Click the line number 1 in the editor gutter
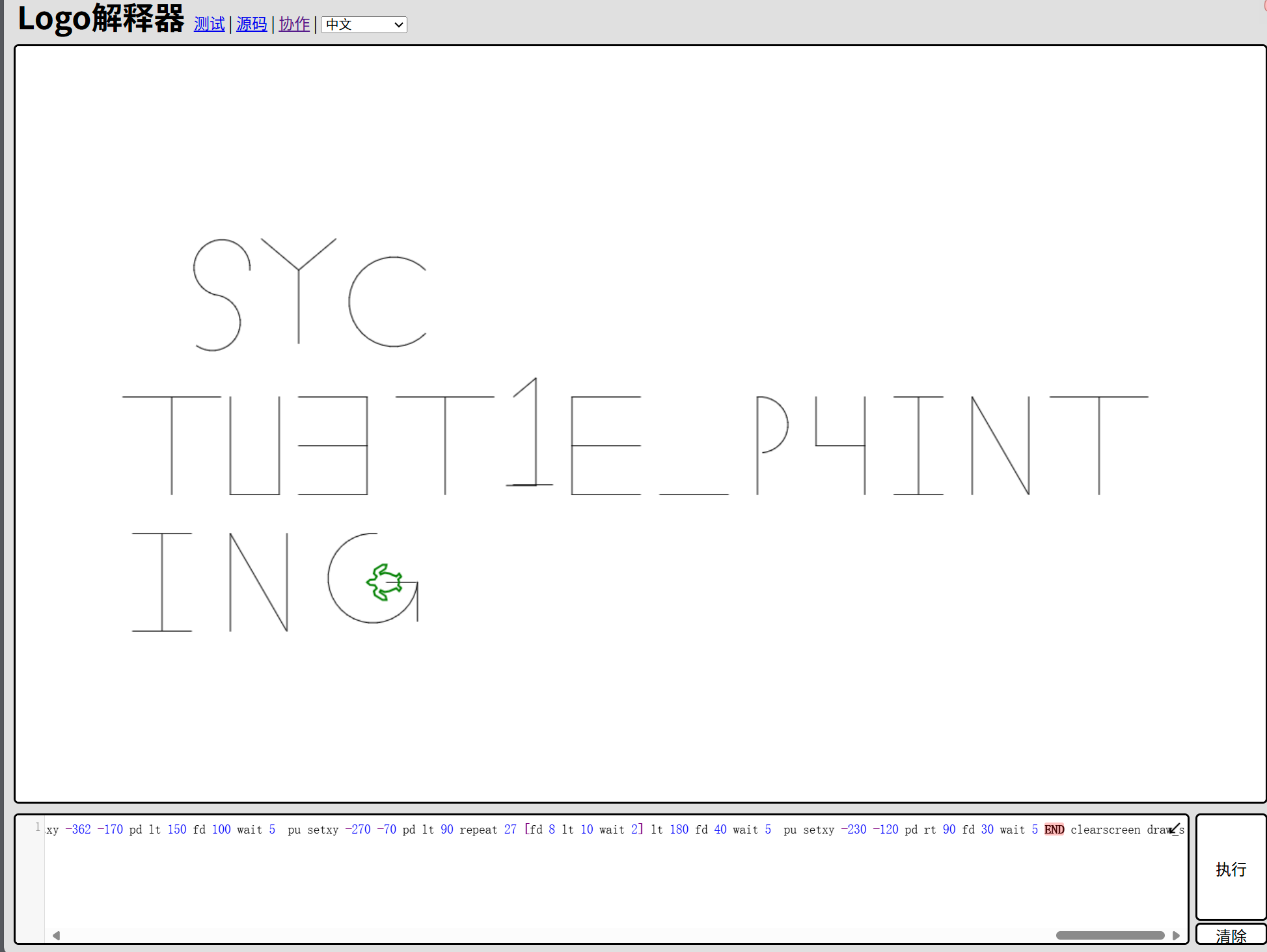 (38, 827)
